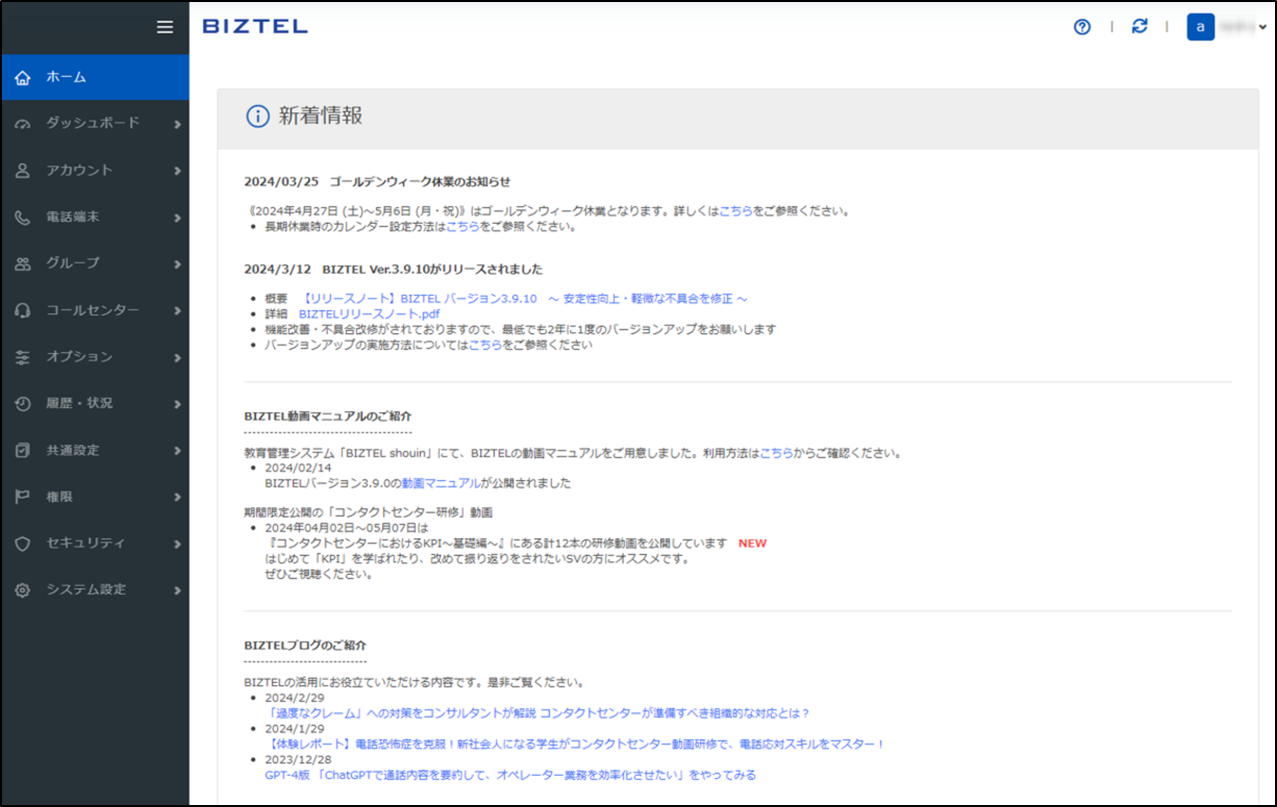Screen dimensions: 1277x807
Task: Click the コールセンター headset icon
Action: [23, 311]
